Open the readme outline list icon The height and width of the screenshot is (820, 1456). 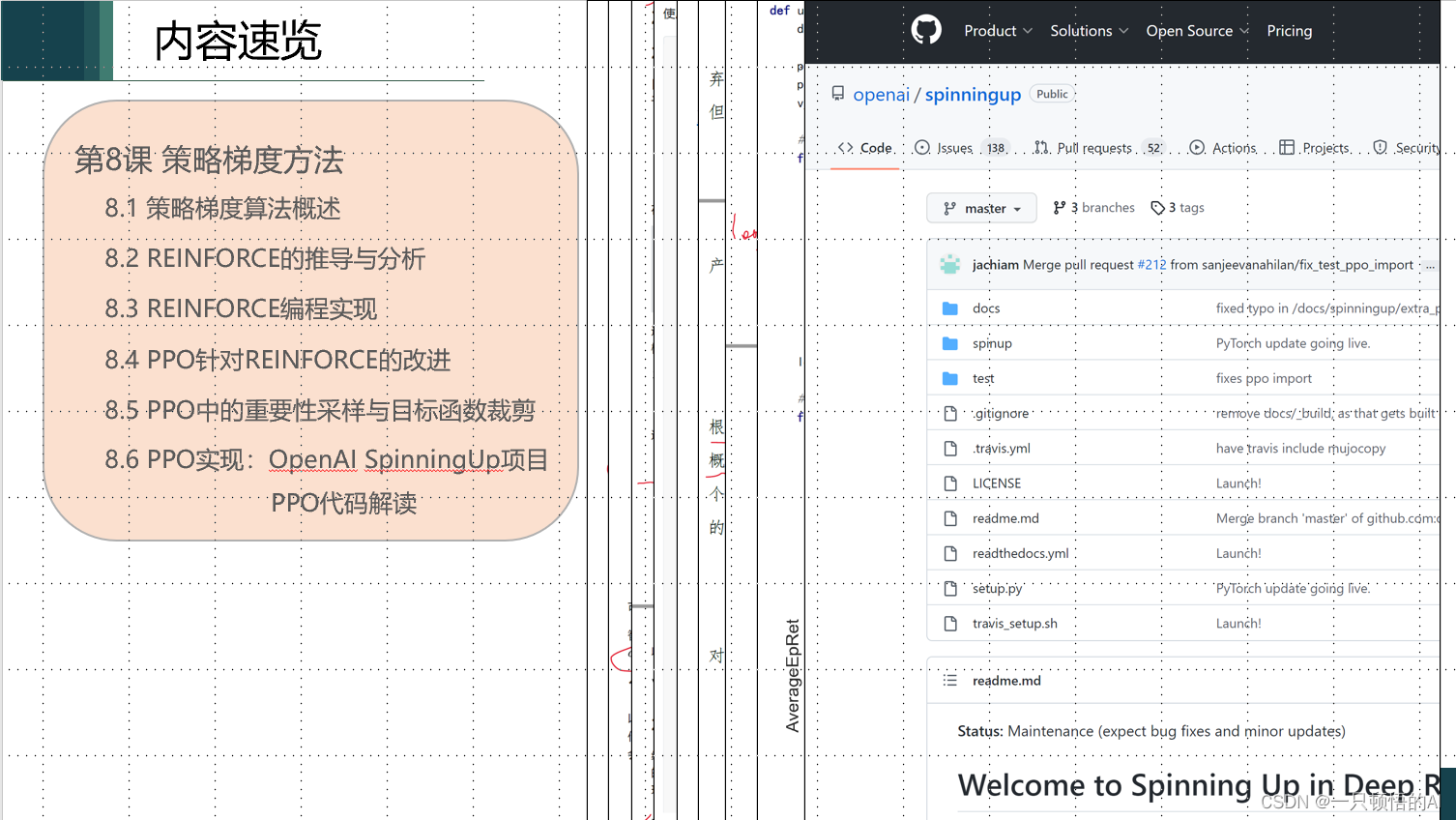click(950, 680)
